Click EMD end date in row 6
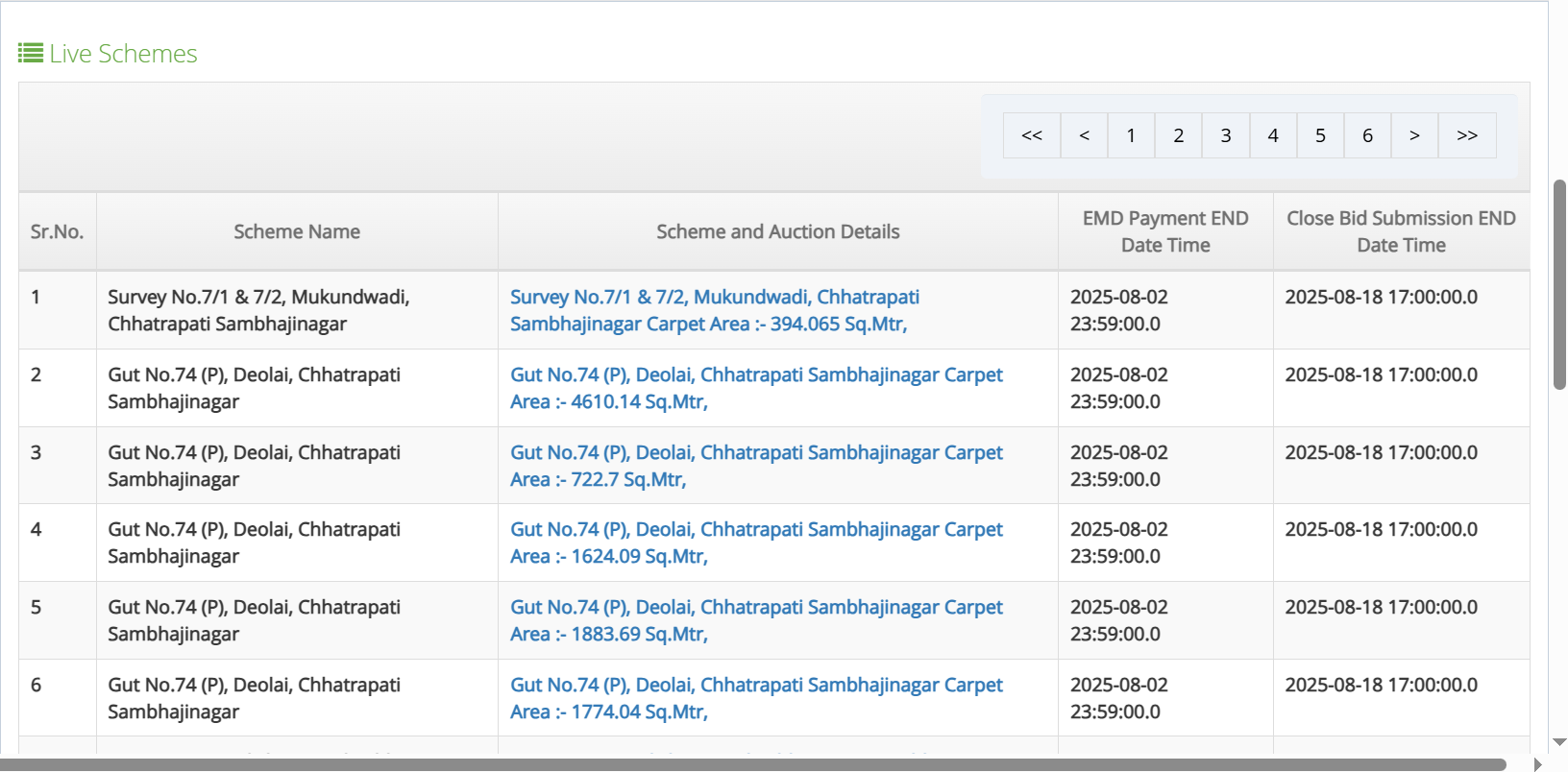This screenshot has height=772, width=1568. click(x=1165, y=698)
